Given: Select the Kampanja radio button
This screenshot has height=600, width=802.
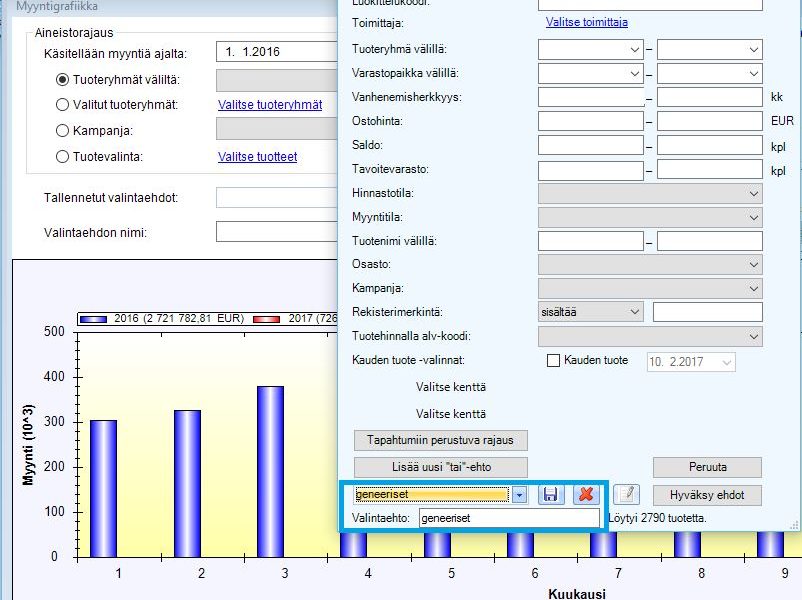Looking at the screenshot, I should [62, 130].
